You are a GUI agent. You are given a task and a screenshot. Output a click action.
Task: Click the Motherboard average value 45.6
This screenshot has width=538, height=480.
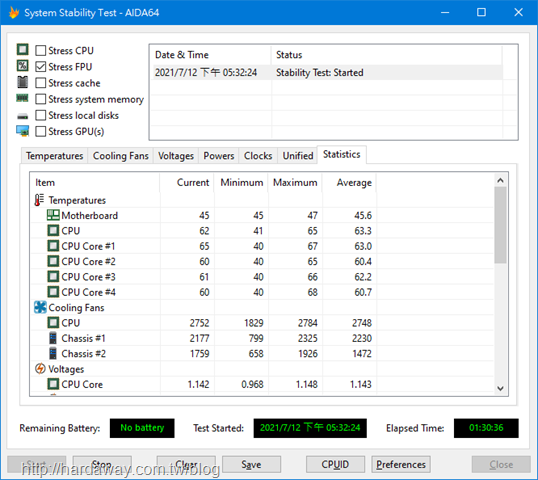coord(363,215)
